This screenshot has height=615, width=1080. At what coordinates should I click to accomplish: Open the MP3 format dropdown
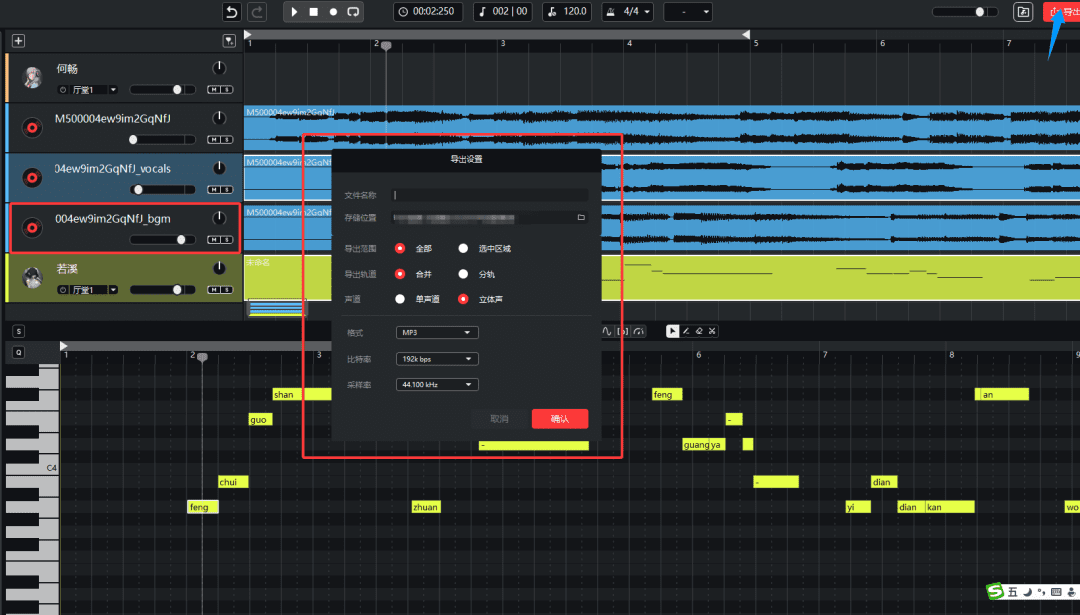437,333
